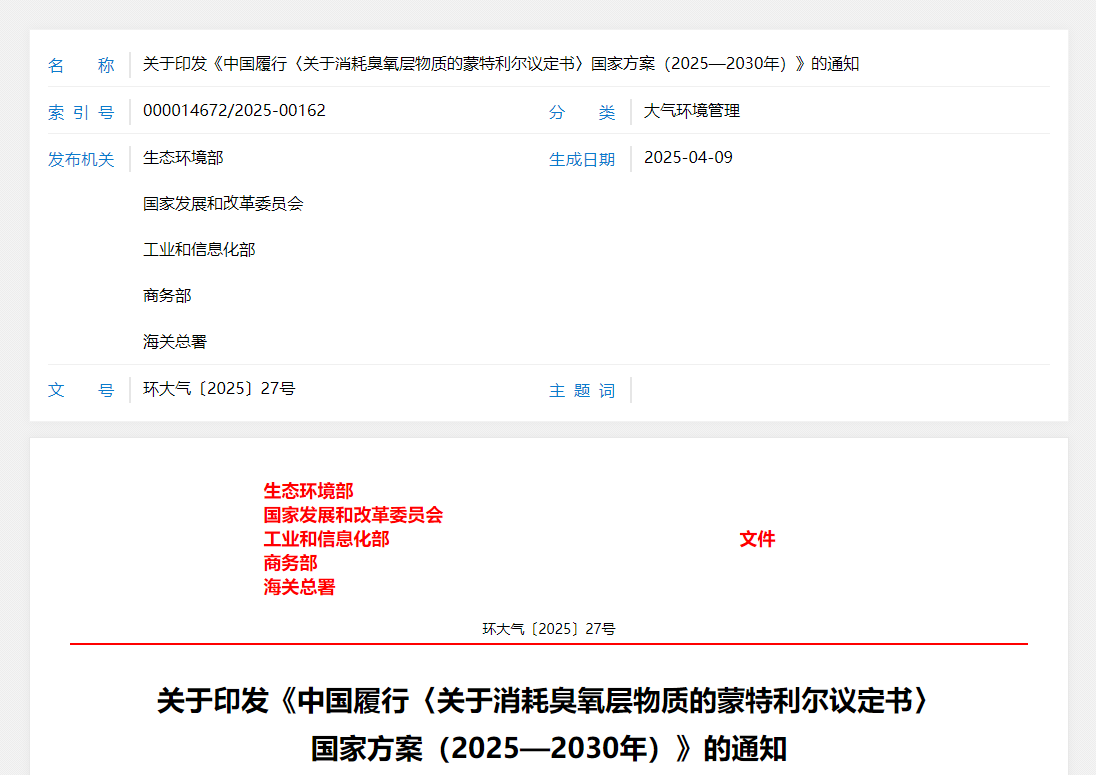Viewport: 1096px width, 775px height.
Task: Click the bold notice title 关于印发...的通知
Action: 546,725
